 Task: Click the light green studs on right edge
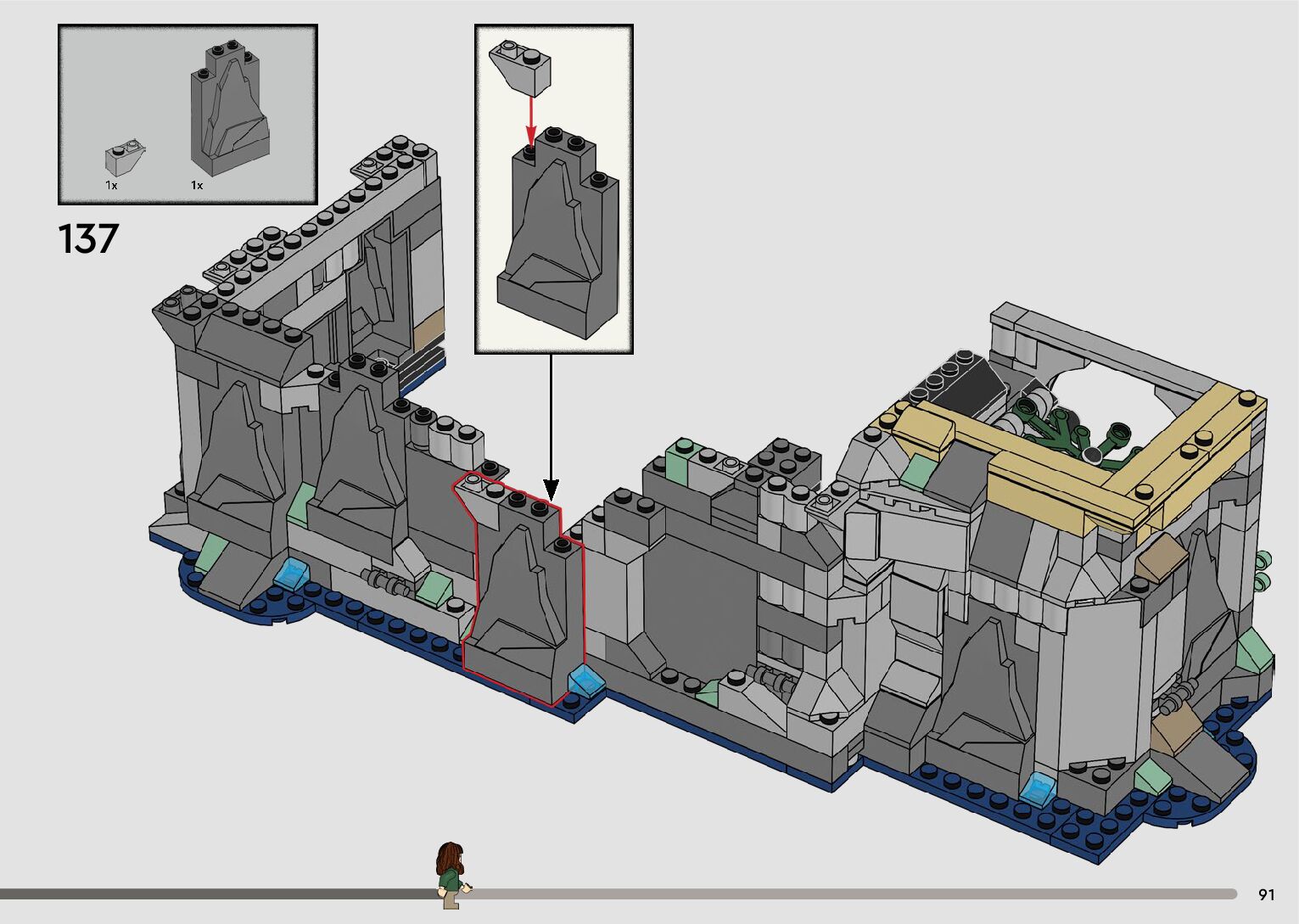tap(1263, 568)
